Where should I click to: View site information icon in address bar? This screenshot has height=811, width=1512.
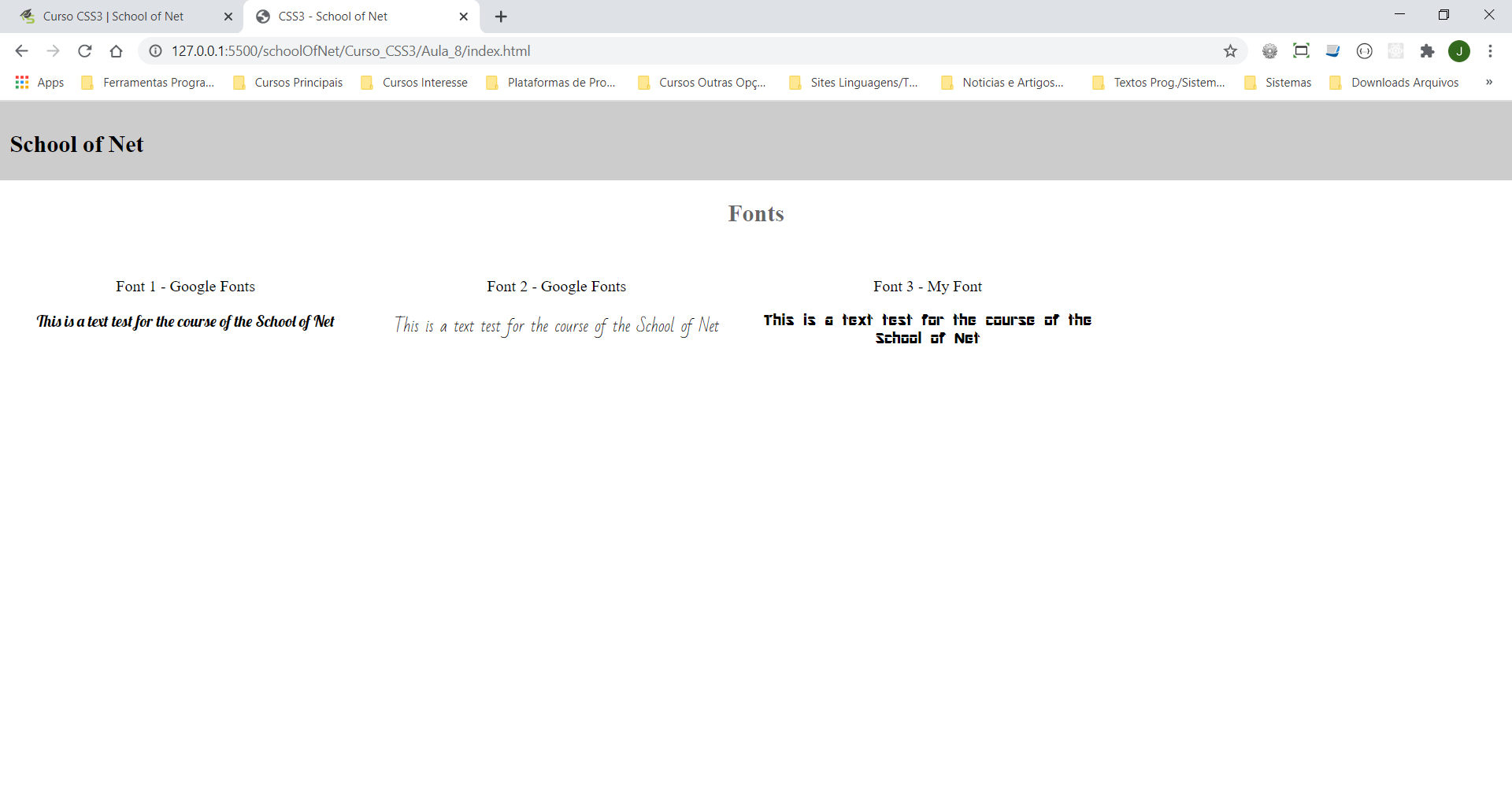pos(156,51)
